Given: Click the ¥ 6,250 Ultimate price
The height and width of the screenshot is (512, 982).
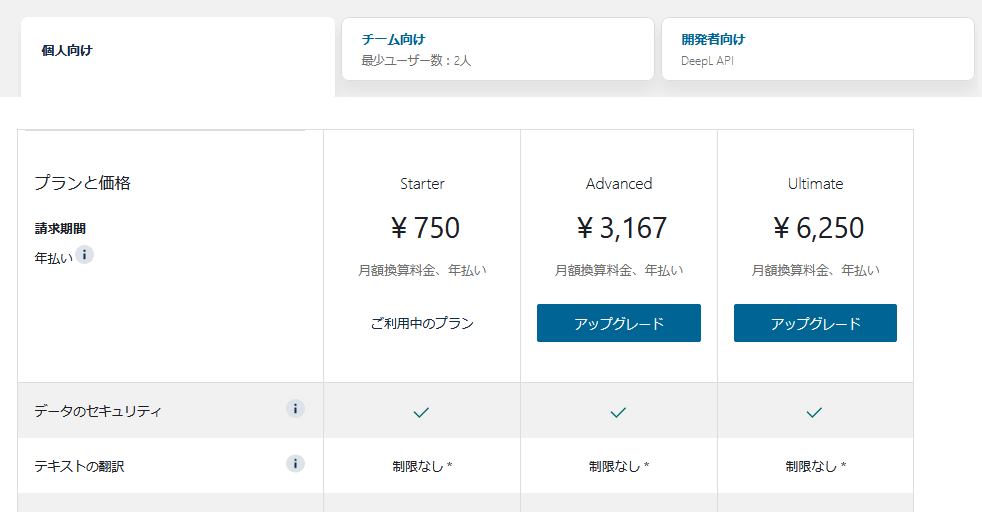Looking at the screenshot, I should (x=818, y=228).
